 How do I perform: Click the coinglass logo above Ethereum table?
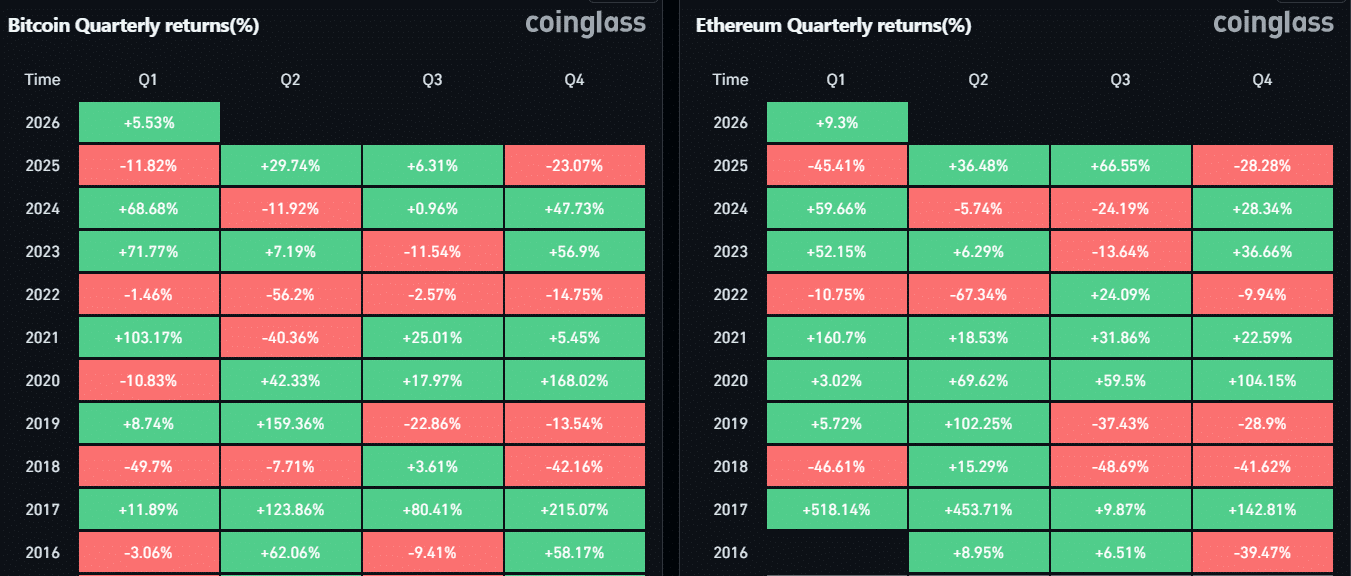tap(1273, 23)
